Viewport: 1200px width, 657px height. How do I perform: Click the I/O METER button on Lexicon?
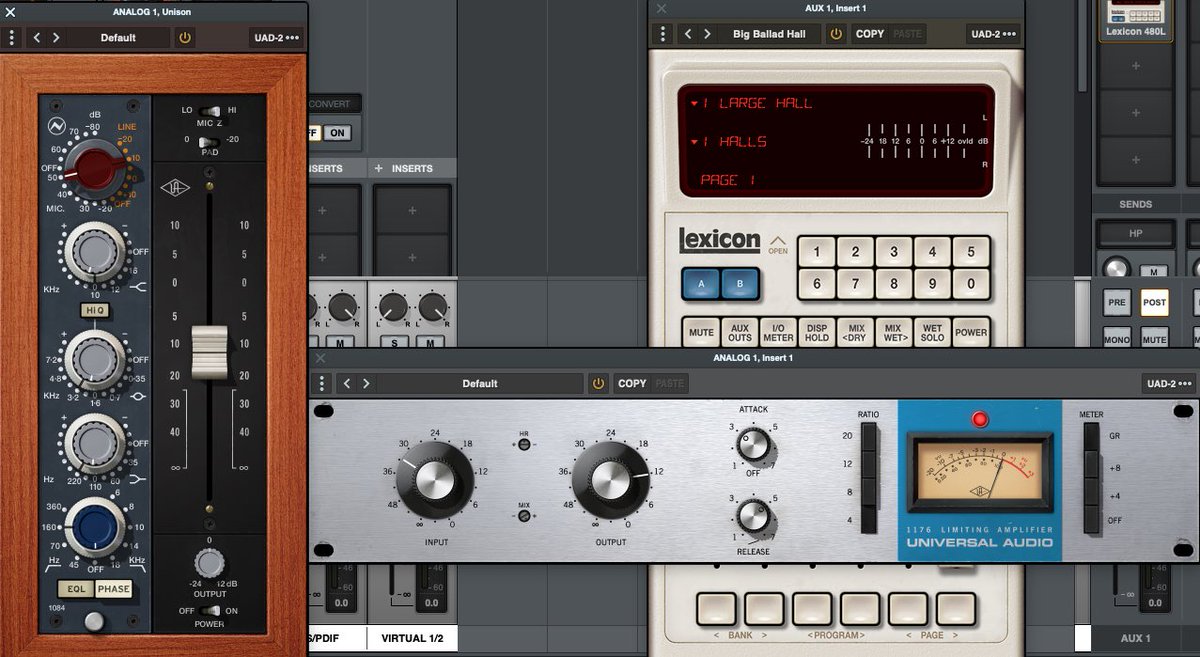click(778, 332)
